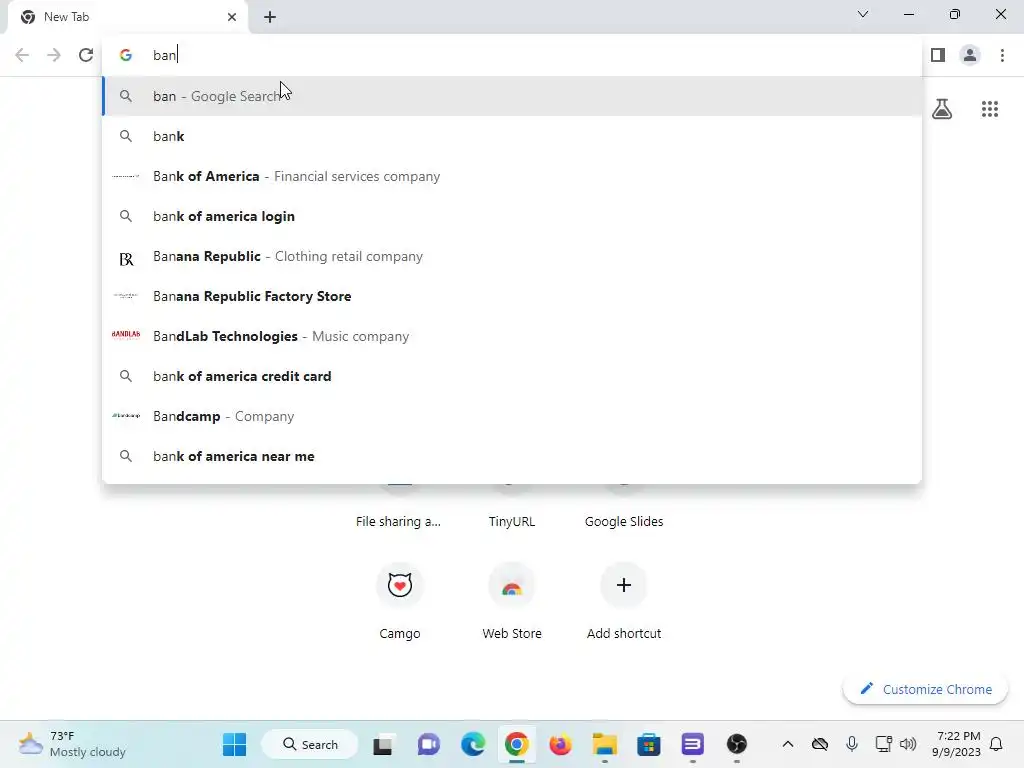Open the notification bell icon
This screenshot has width=1024, height=768.
pos(996,744)
